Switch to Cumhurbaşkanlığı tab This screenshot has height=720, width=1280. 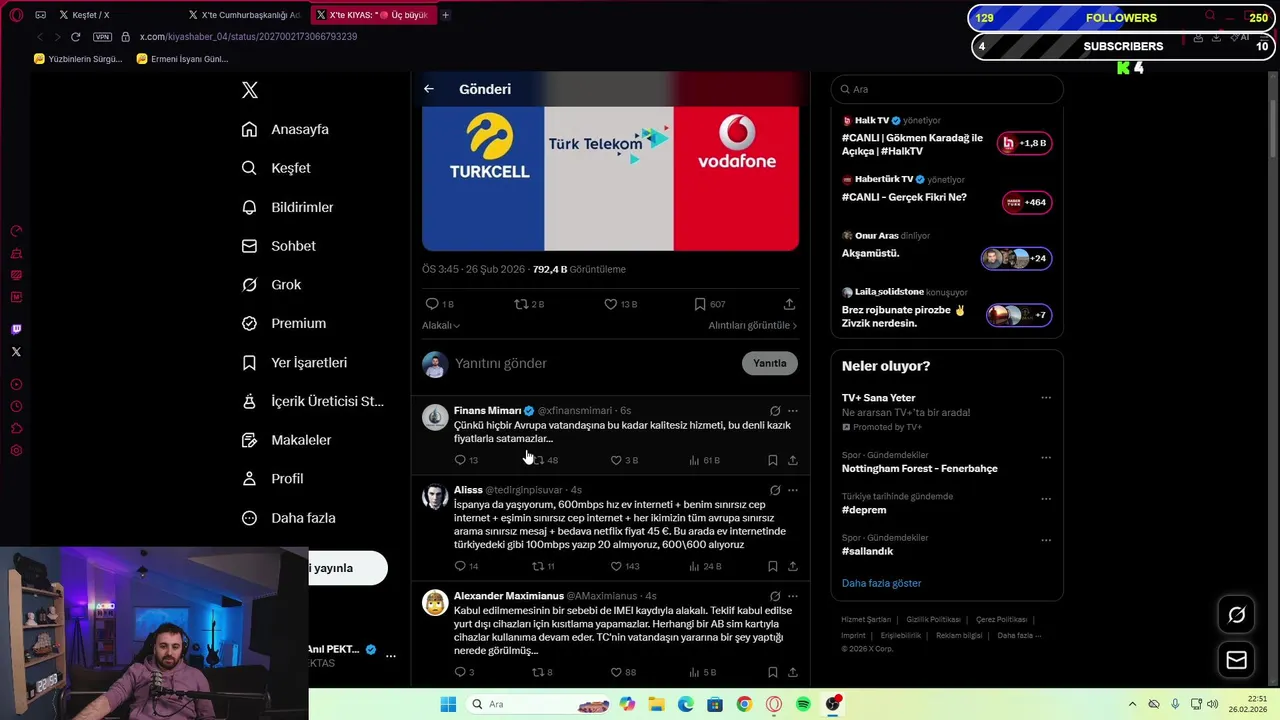(244, 15)
